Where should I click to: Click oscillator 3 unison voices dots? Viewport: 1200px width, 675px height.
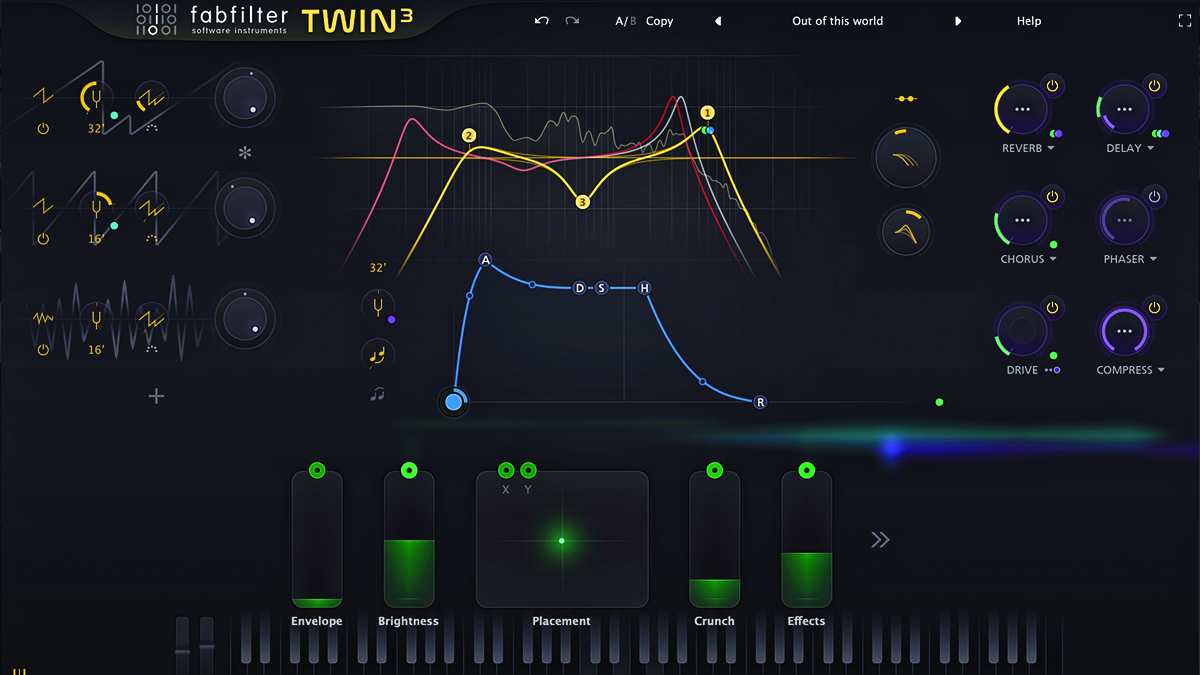tap(151, 350)
